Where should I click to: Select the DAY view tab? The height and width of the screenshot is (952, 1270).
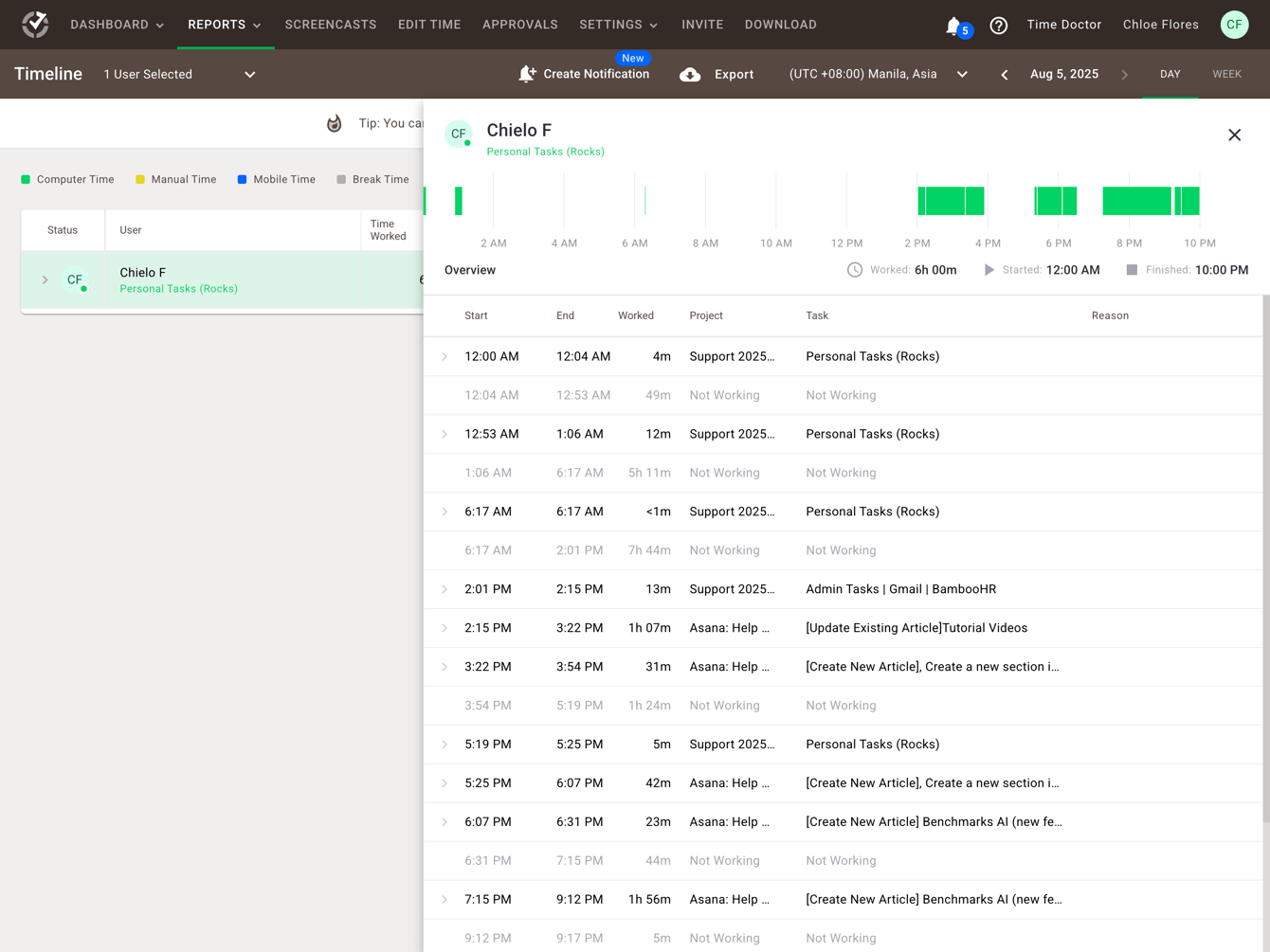1170,74
